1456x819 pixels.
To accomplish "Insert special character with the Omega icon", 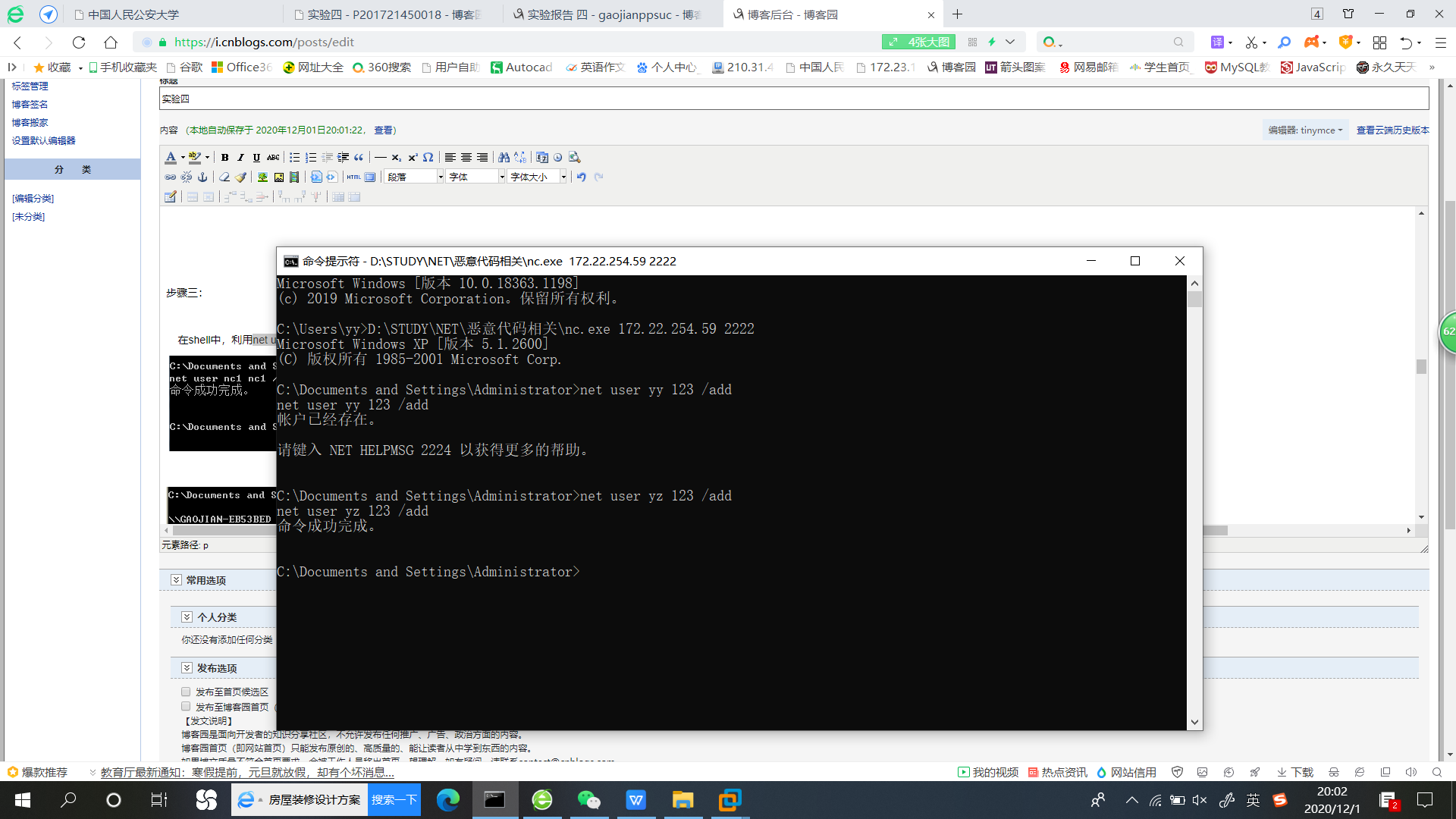I will click(428, 158).
